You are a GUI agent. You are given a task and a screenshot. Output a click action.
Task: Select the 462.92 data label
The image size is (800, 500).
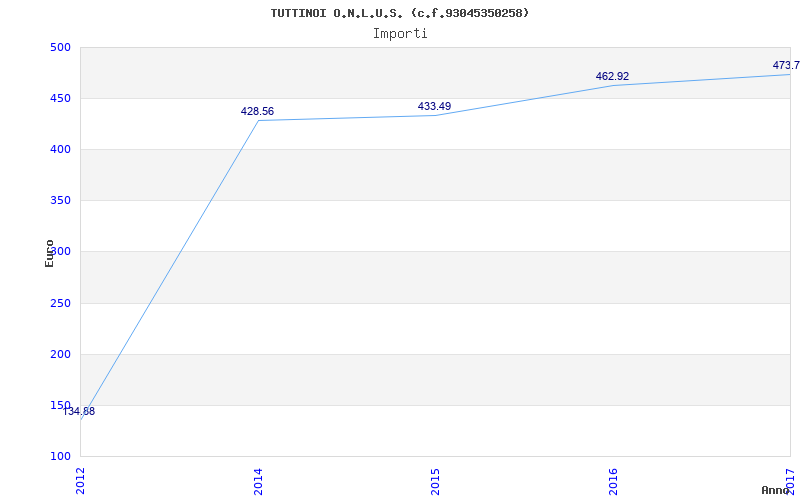point(612,77)
